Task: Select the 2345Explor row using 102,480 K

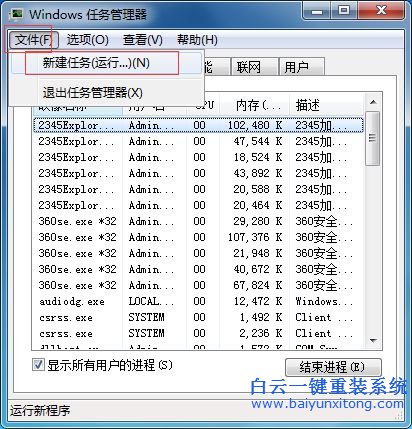Action: 198,125
